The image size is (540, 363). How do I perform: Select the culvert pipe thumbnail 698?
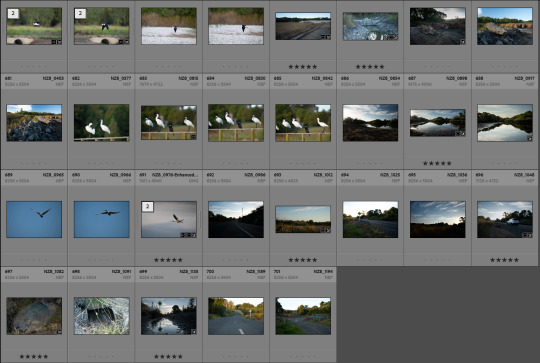[x=102, y=316]
